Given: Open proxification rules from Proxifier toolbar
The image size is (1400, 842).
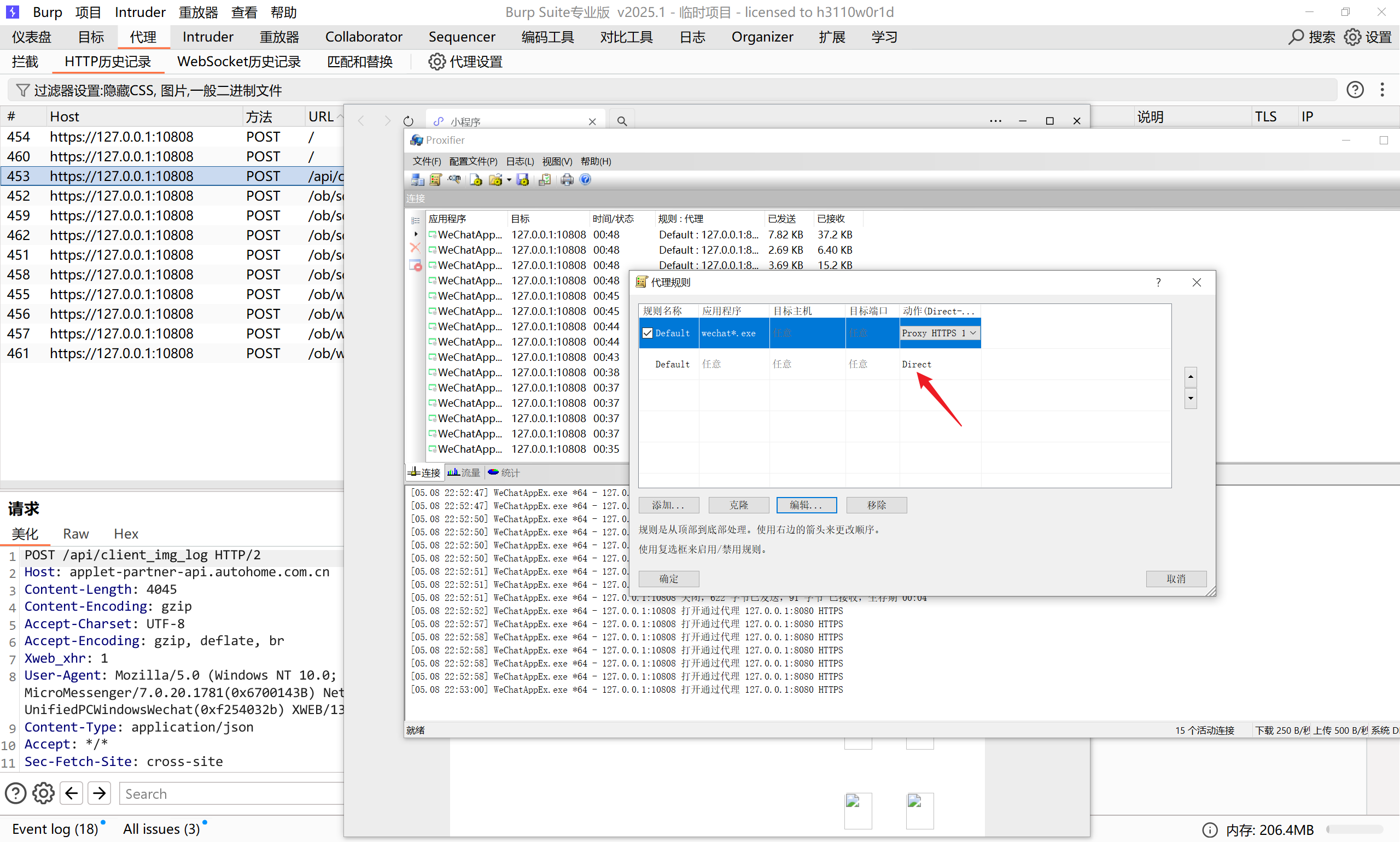Looking at the screenshot, I should coord(435,180).
